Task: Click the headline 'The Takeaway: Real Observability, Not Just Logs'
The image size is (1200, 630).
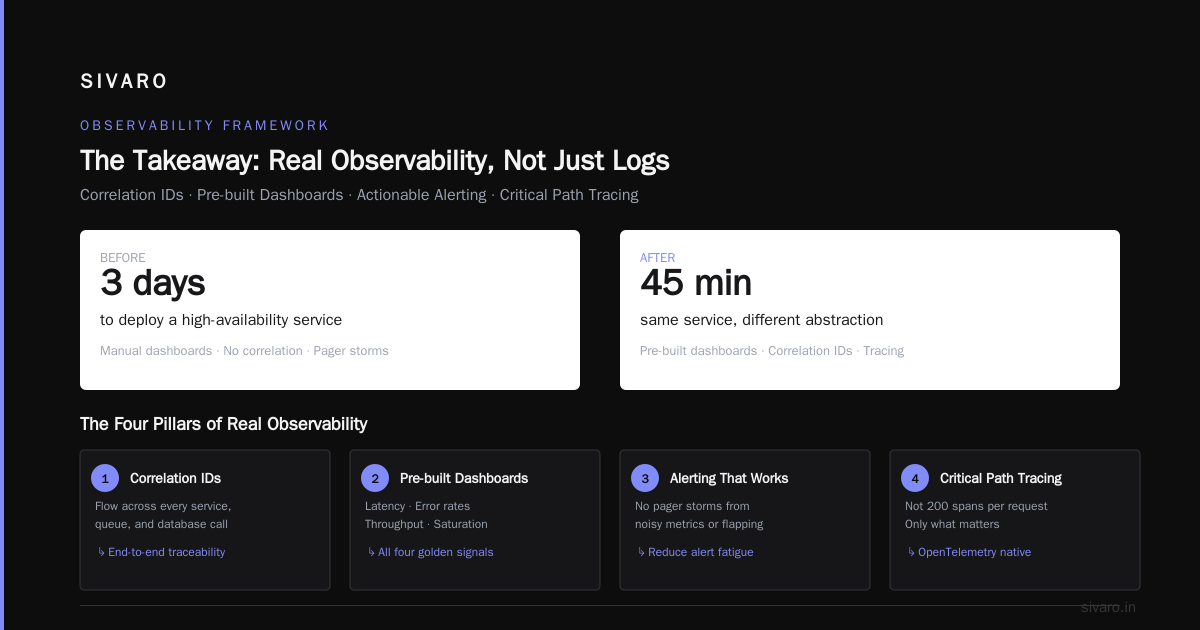Action: 375,160
